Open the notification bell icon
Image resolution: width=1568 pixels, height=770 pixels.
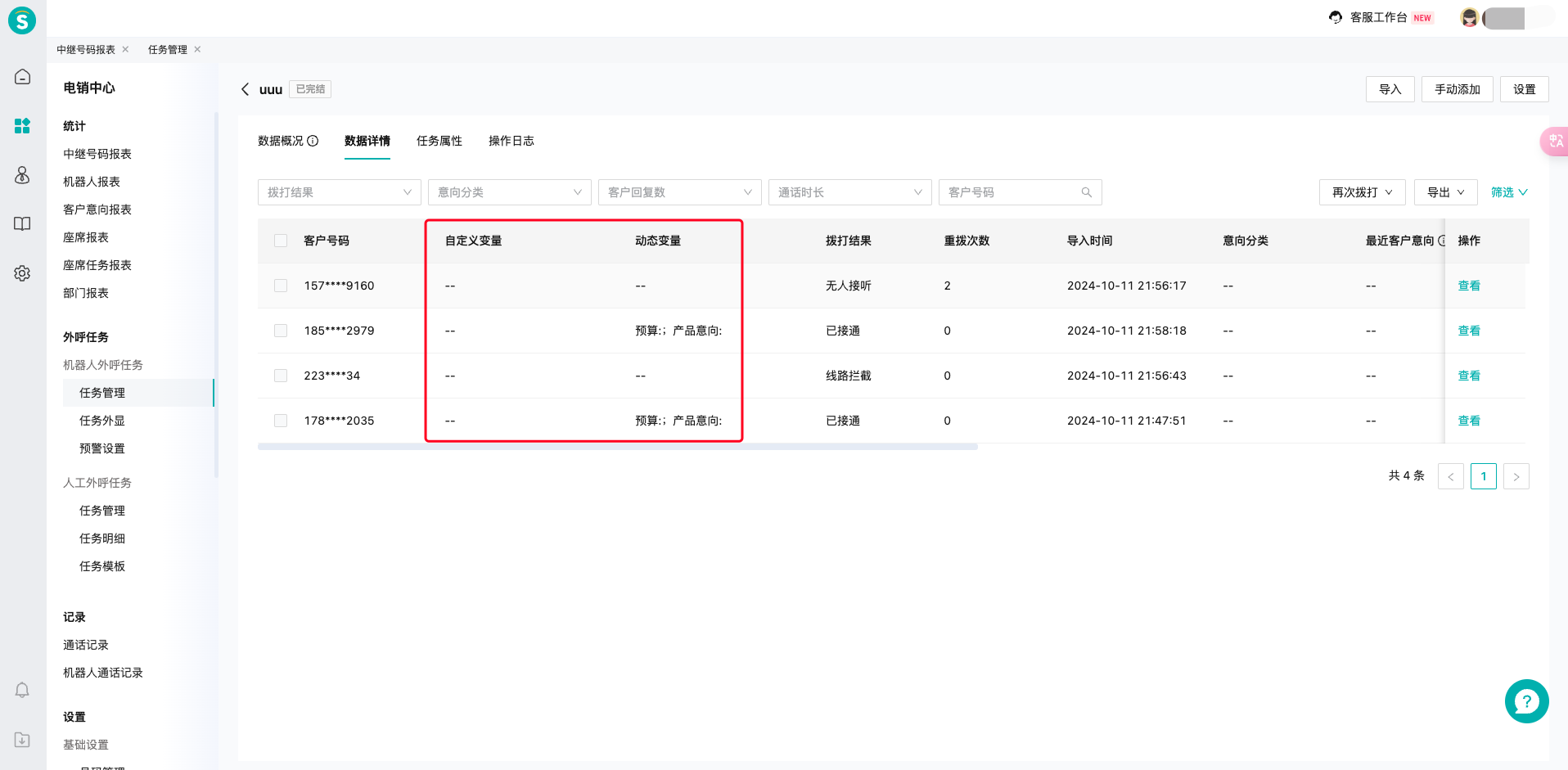(22, 691)
